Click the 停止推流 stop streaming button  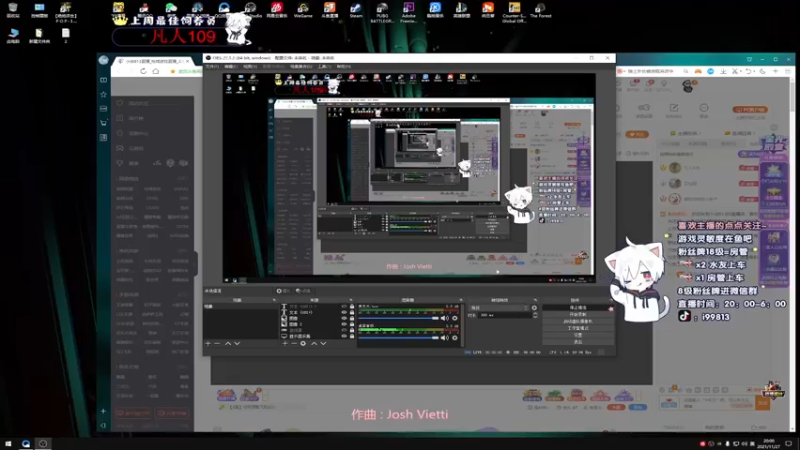pyautogui.click(x=578, y=308)
